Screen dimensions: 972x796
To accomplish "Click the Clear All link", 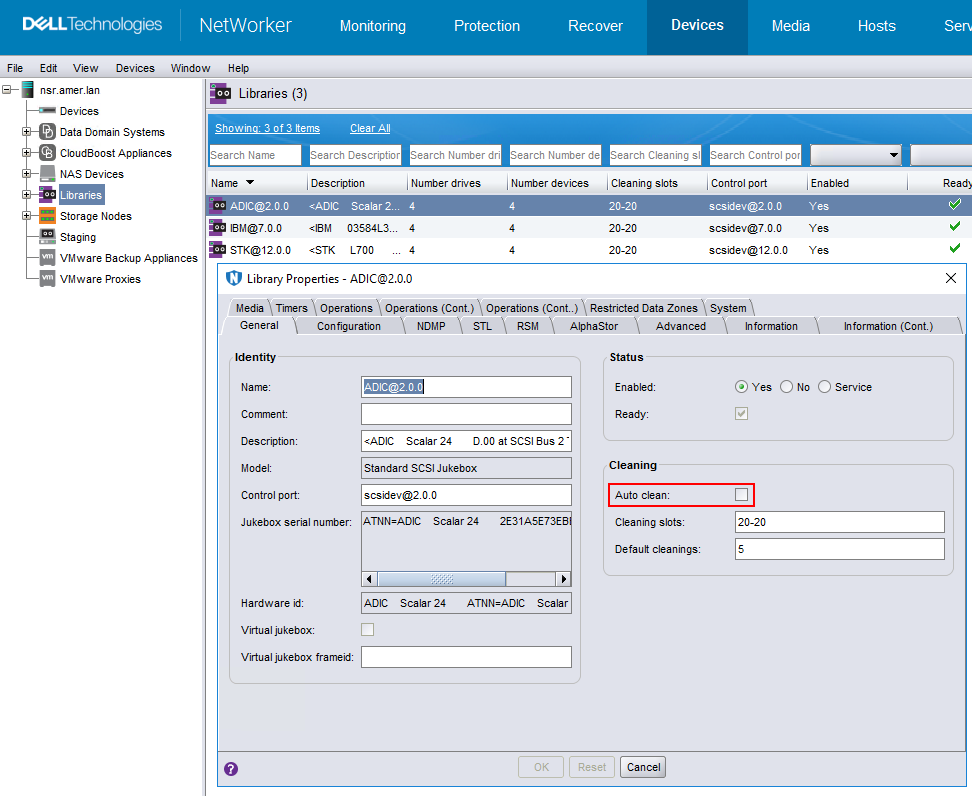I will [369, 128].
